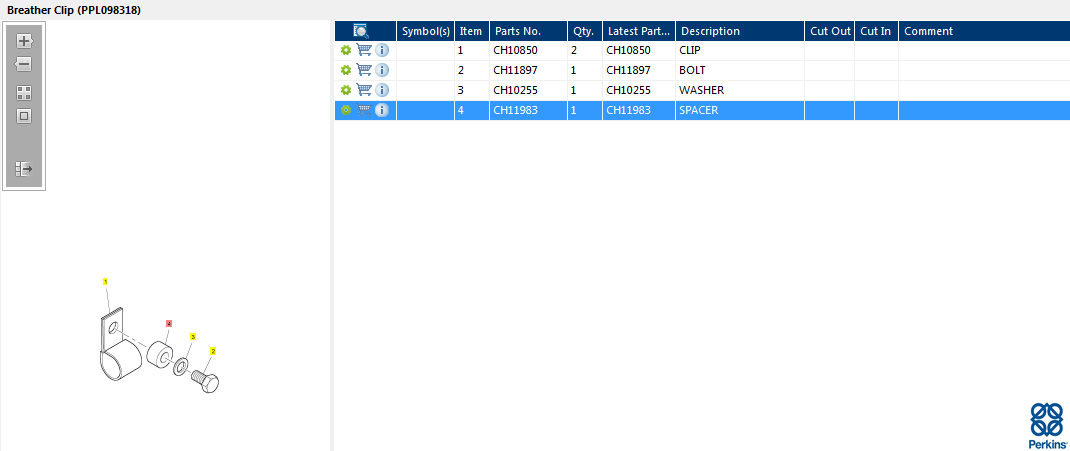Add CH10255 WASHER to shopping cart
This screenshot has width=1070, height=451.
click(x=364, y=89)
